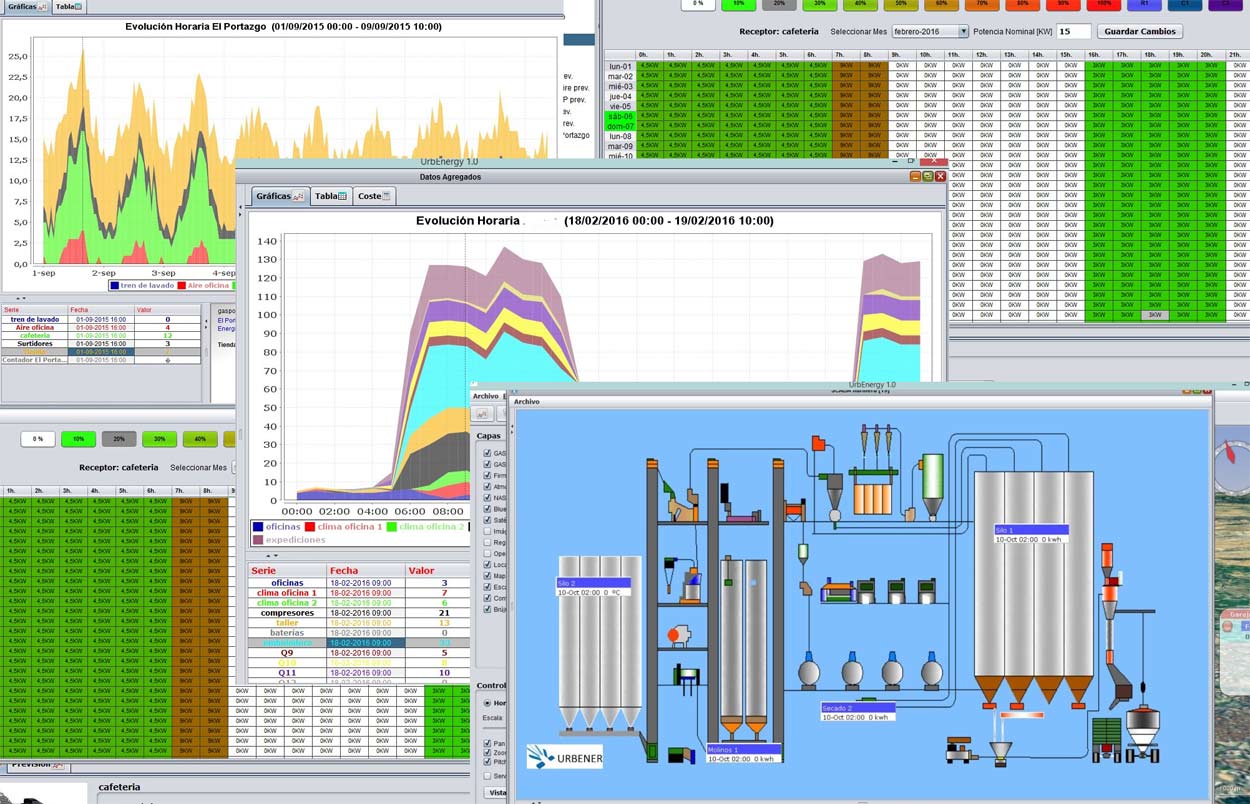Open the febrero-2016 month dropdown
1250x804 pixels.
click(x=930, y=32)
